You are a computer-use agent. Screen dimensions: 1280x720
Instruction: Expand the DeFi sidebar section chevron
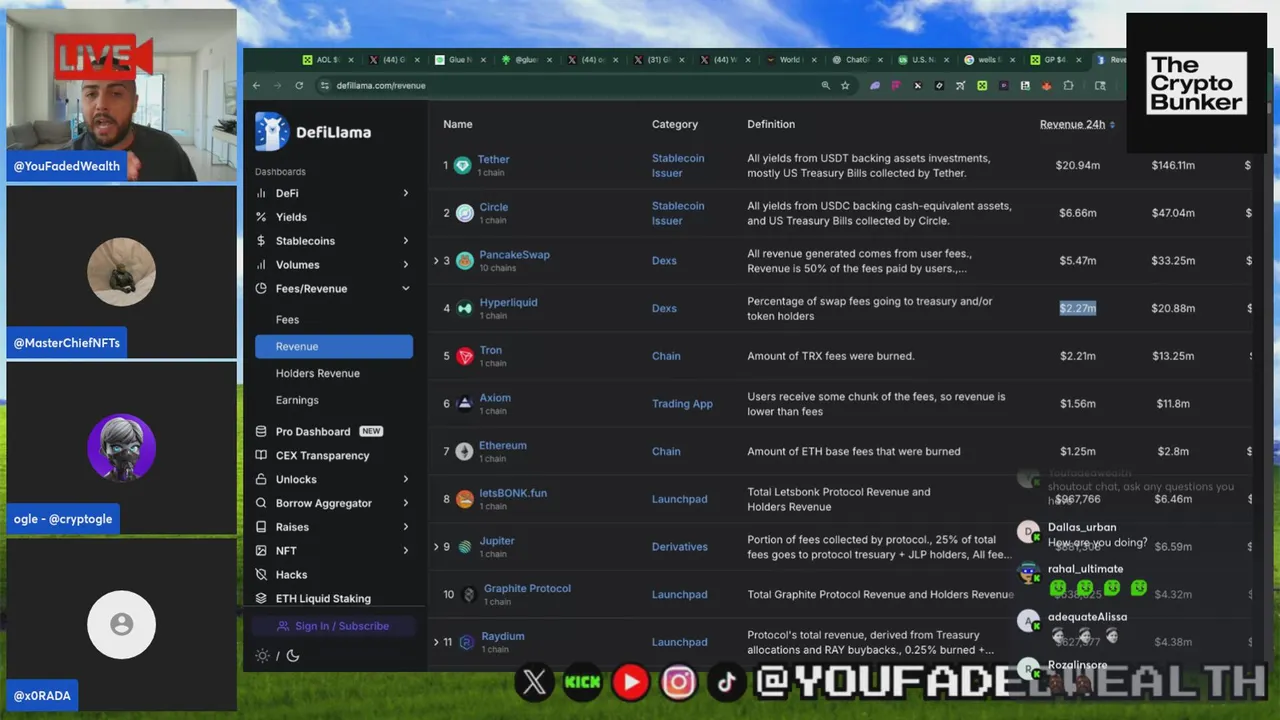tap(405, 193)
